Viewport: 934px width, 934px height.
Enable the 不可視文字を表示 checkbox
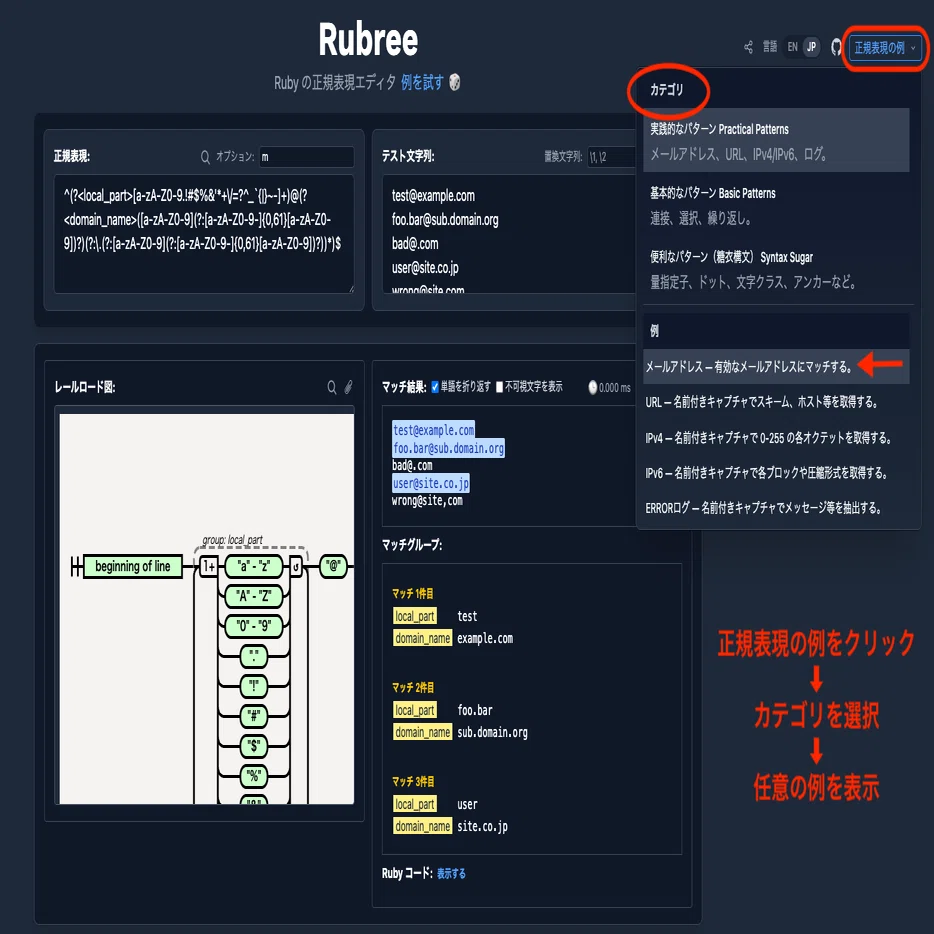tap(500, 387)
